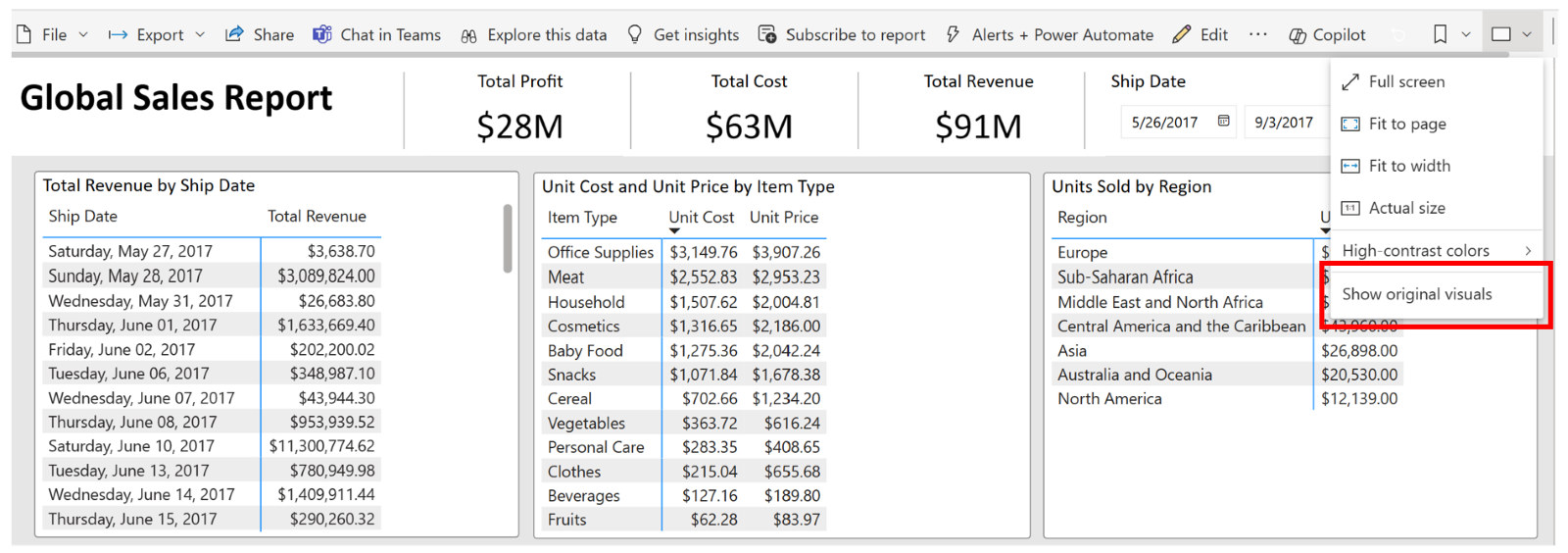Open the start date calendar picker
This screenshot has width=1568, height=553.
click(1223, 121)
